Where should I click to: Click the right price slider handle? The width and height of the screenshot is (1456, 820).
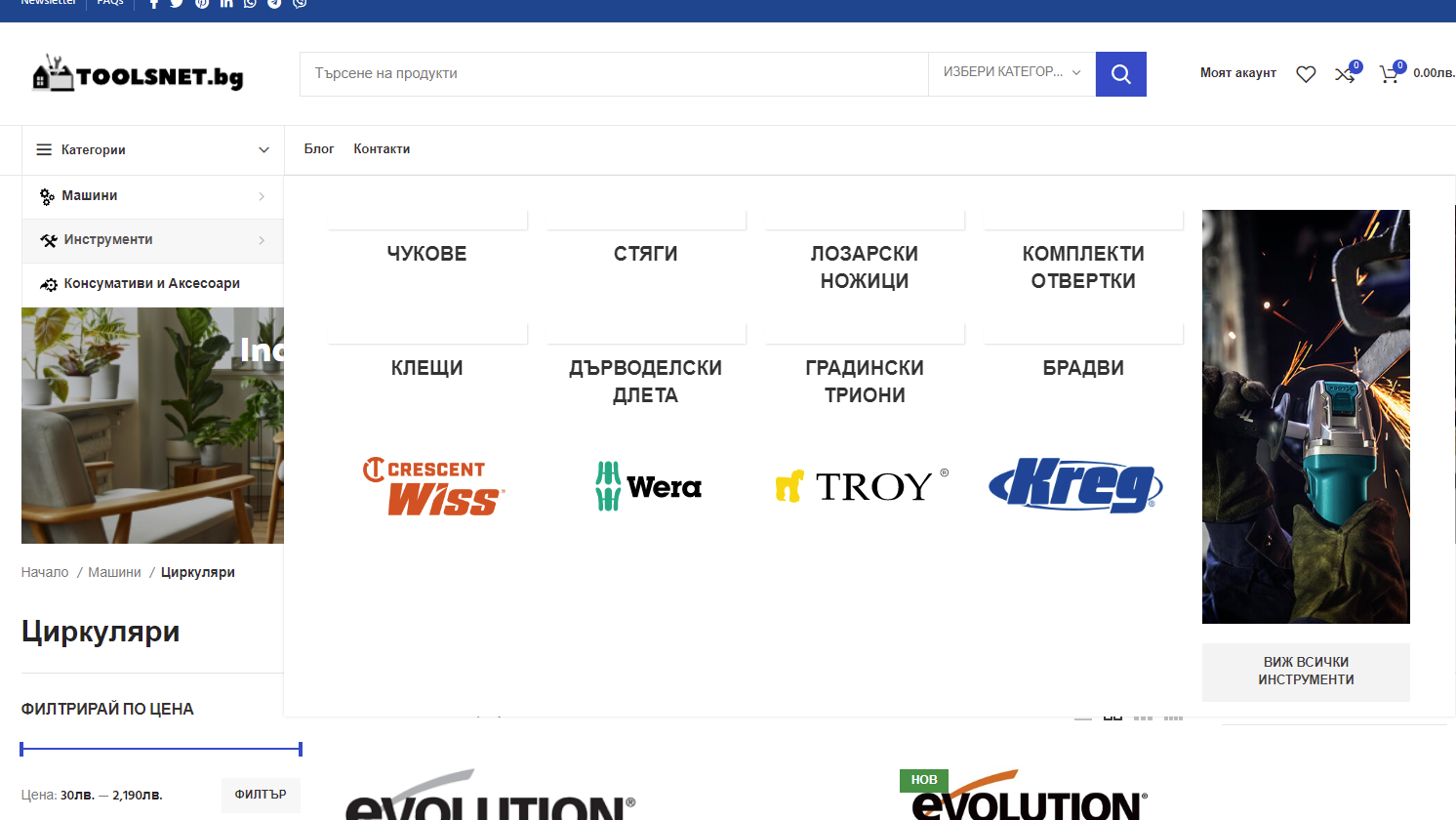click(301, 749)
